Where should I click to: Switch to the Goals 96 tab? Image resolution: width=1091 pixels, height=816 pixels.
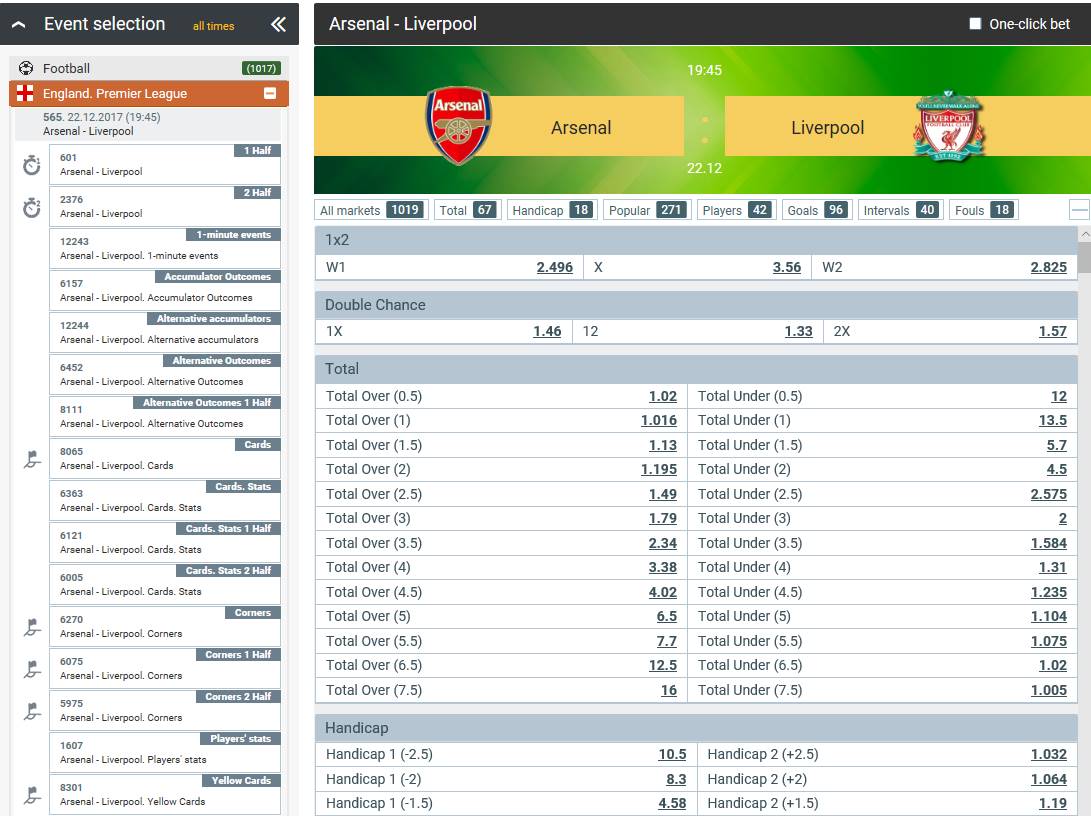(x=815, y=210)
